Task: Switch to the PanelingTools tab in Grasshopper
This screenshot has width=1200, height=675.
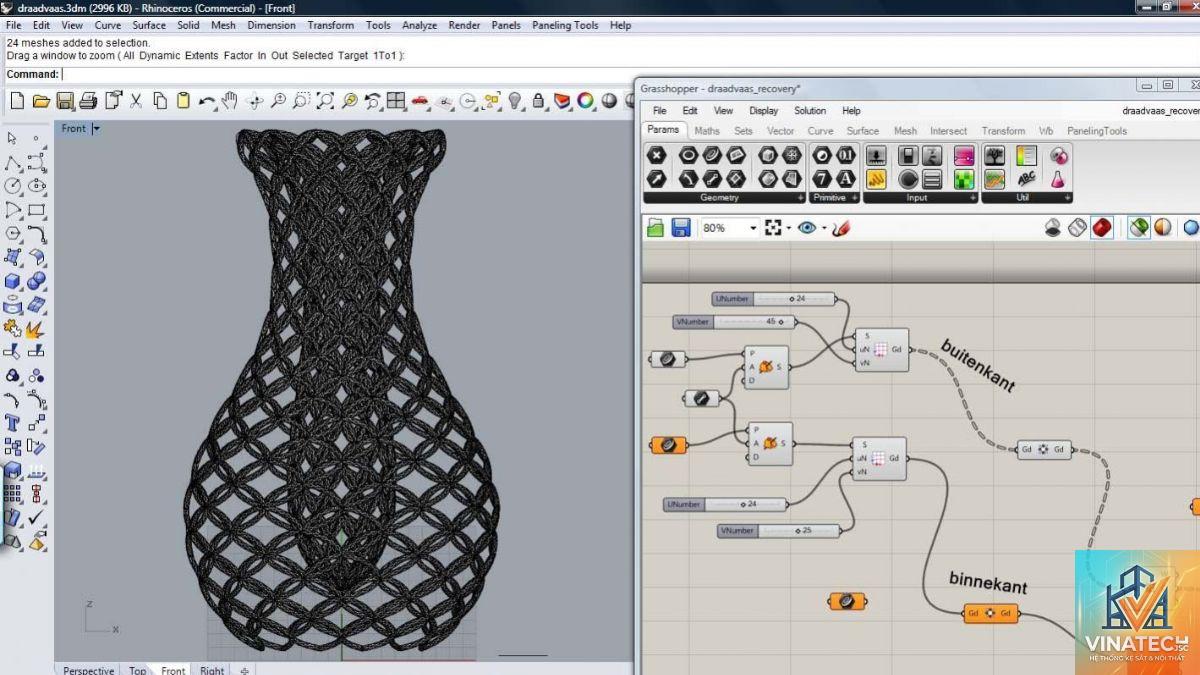Action: click(1096, 131)
